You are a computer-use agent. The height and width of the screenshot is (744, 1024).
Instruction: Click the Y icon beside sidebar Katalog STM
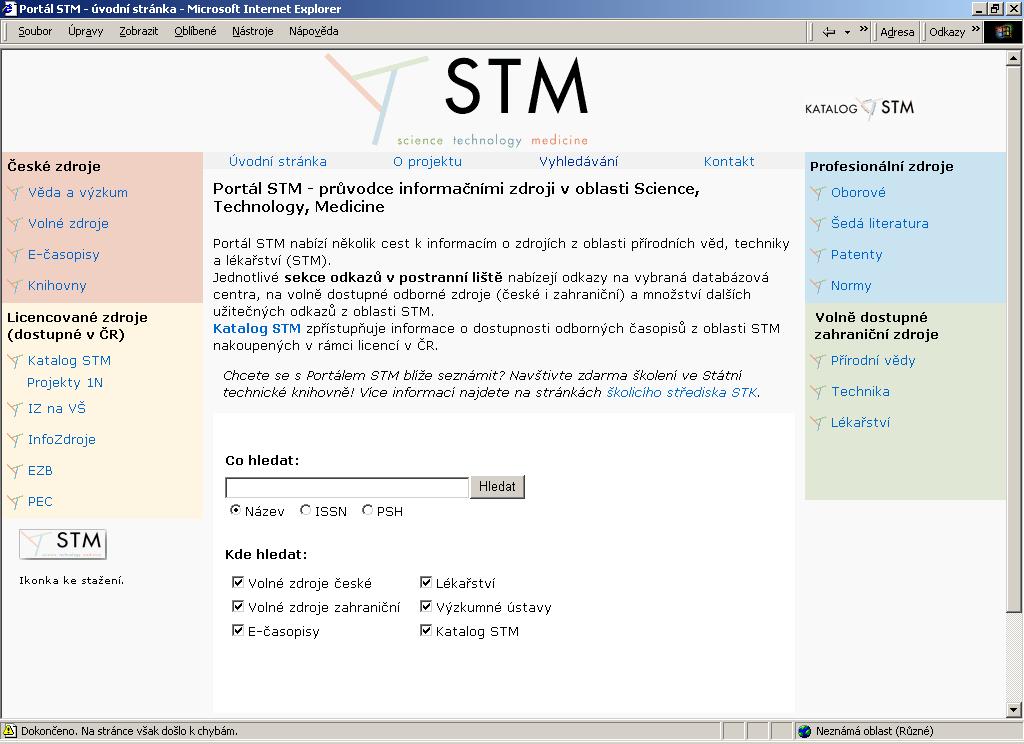15,361
